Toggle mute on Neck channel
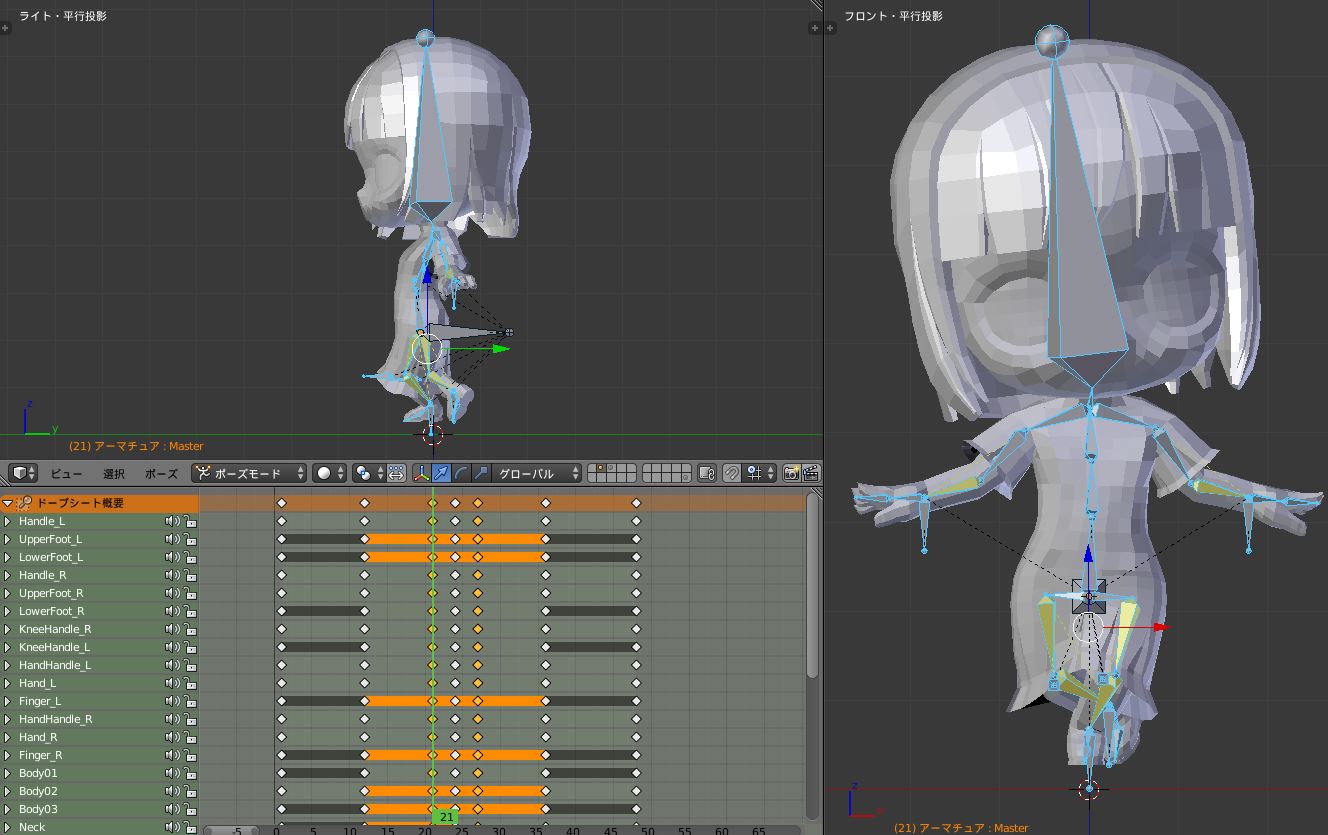The image size is (1328, 835). [x=172, y=827]
